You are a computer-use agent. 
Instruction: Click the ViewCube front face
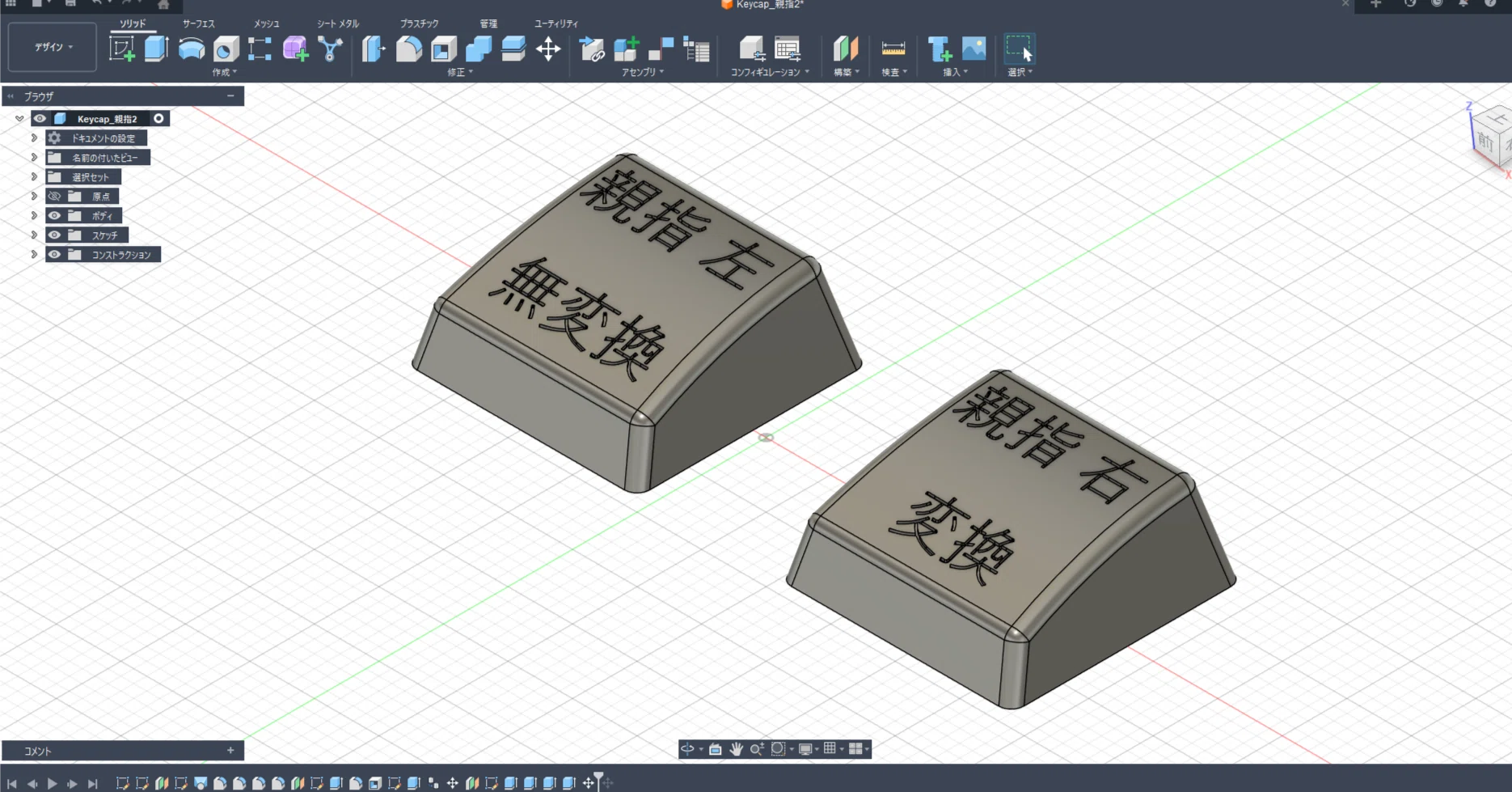click(x=1485, y=141)
